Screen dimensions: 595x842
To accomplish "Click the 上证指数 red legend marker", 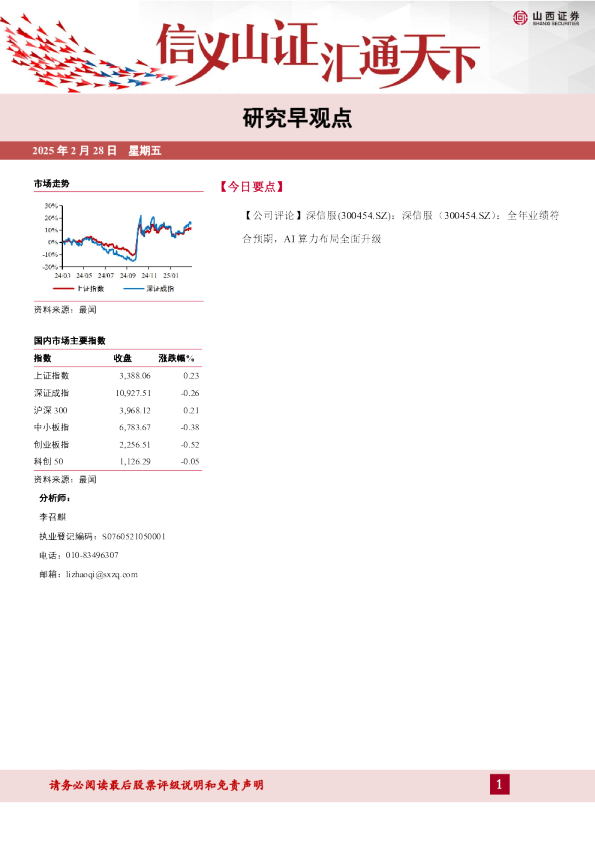I will [63, 289].
